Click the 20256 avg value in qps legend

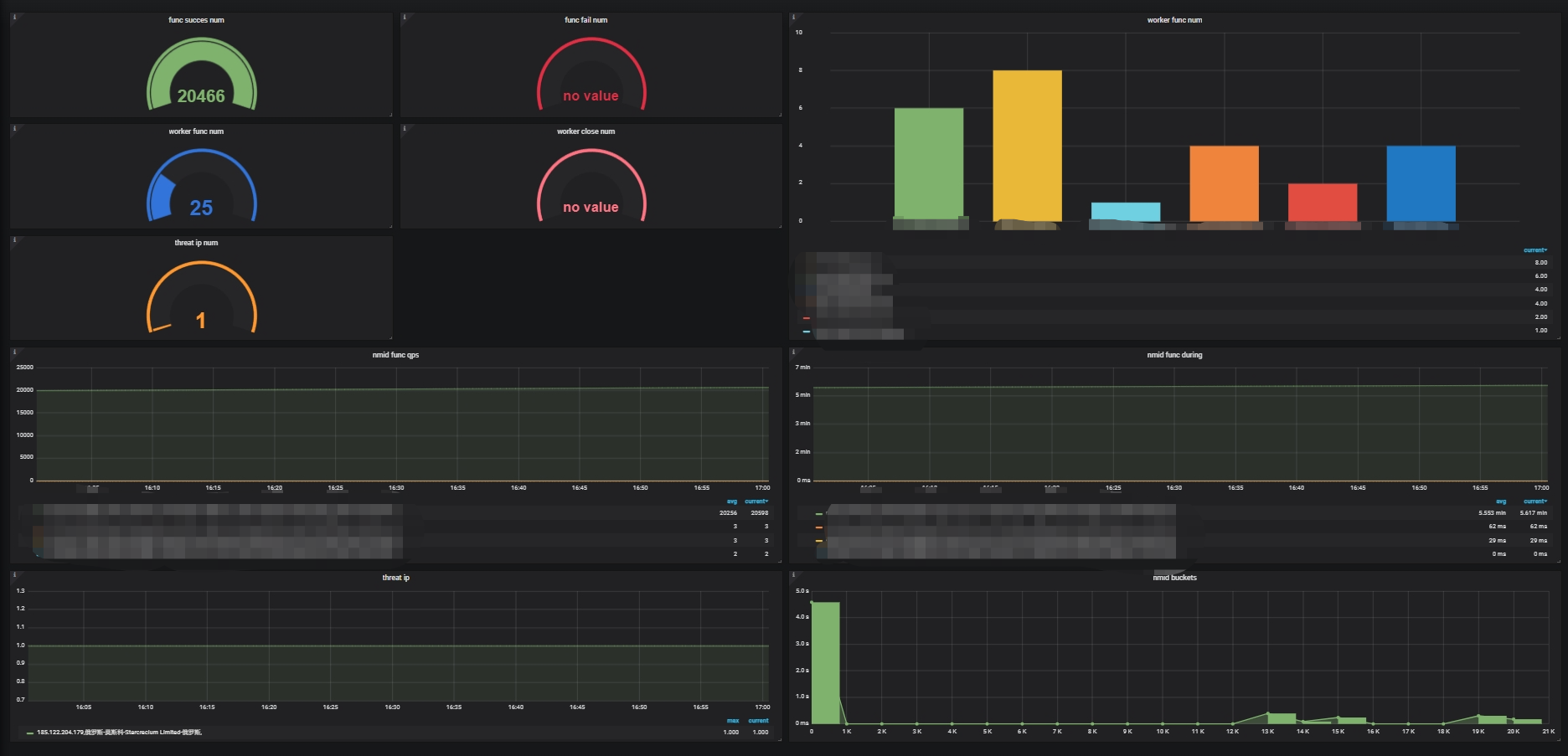coord(728,513)
